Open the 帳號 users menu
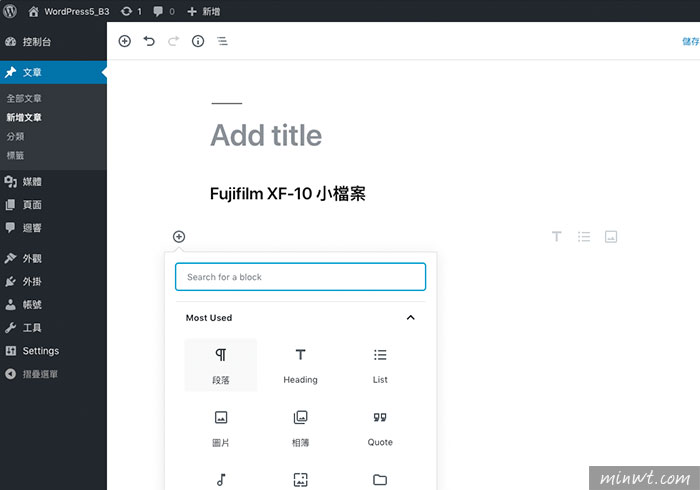Viewport: 700px width, 490px height. [53, 305]
